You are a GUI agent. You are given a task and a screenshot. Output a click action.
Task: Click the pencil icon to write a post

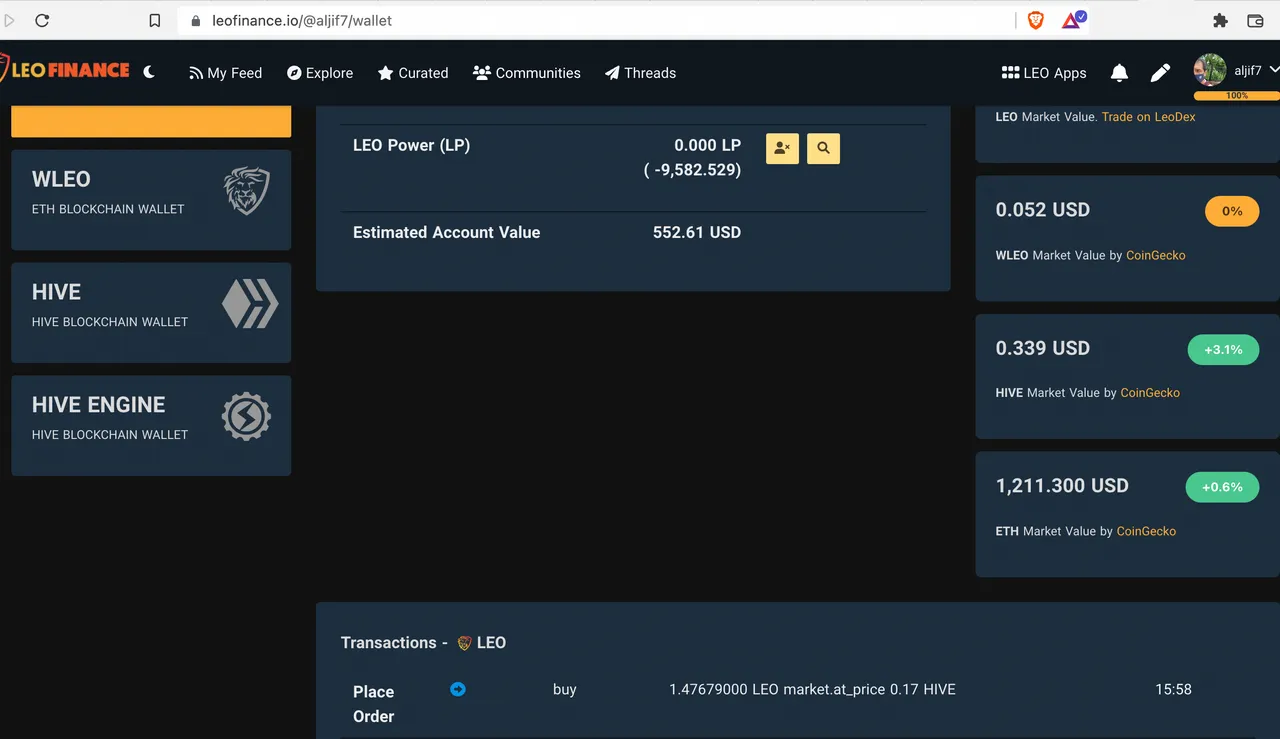tap(1160, 73)
